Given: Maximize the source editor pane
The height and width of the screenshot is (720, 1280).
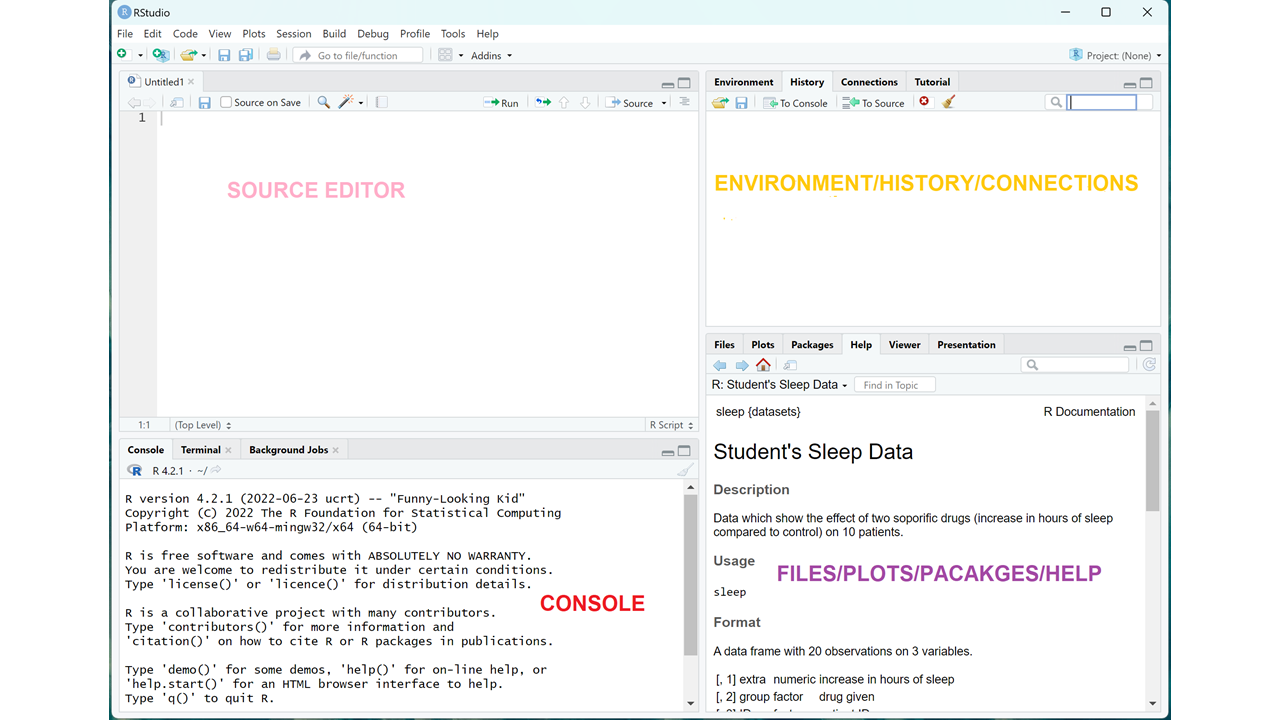Looking at the screenshot, I should coord(685,83).
